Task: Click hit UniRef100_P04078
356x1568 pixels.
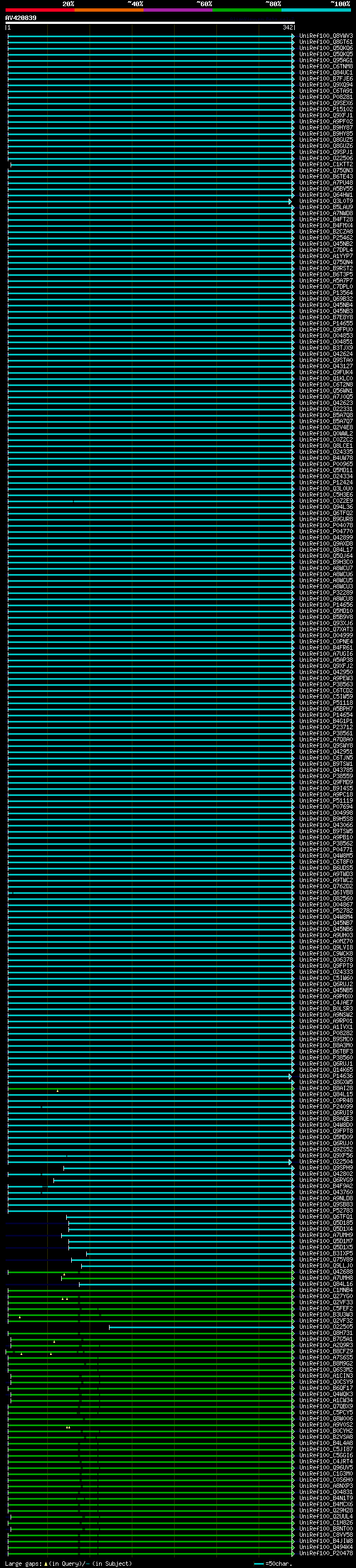Action: [x=325, y=525]
